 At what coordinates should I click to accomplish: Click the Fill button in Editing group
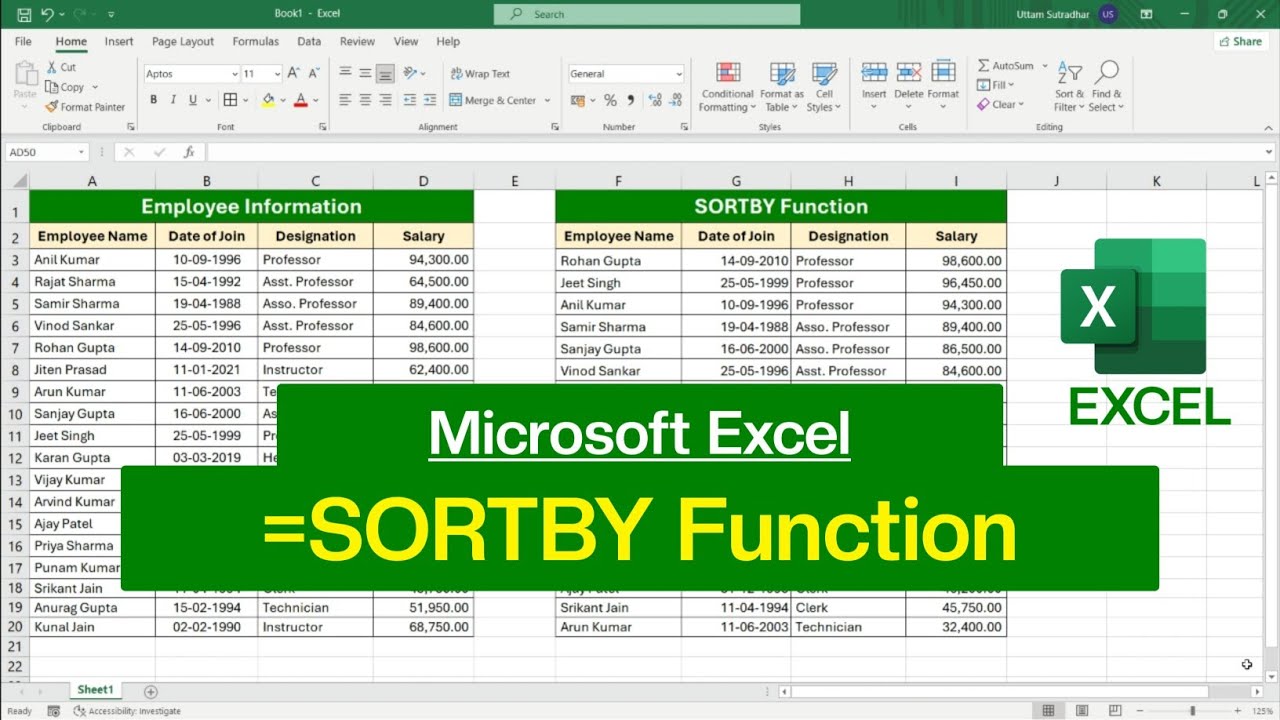[996, 85]
